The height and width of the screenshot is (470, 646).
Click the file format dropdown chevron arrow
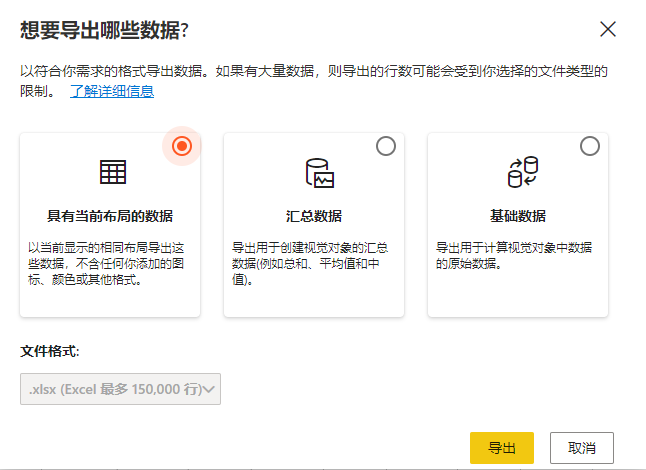point(210,389)
